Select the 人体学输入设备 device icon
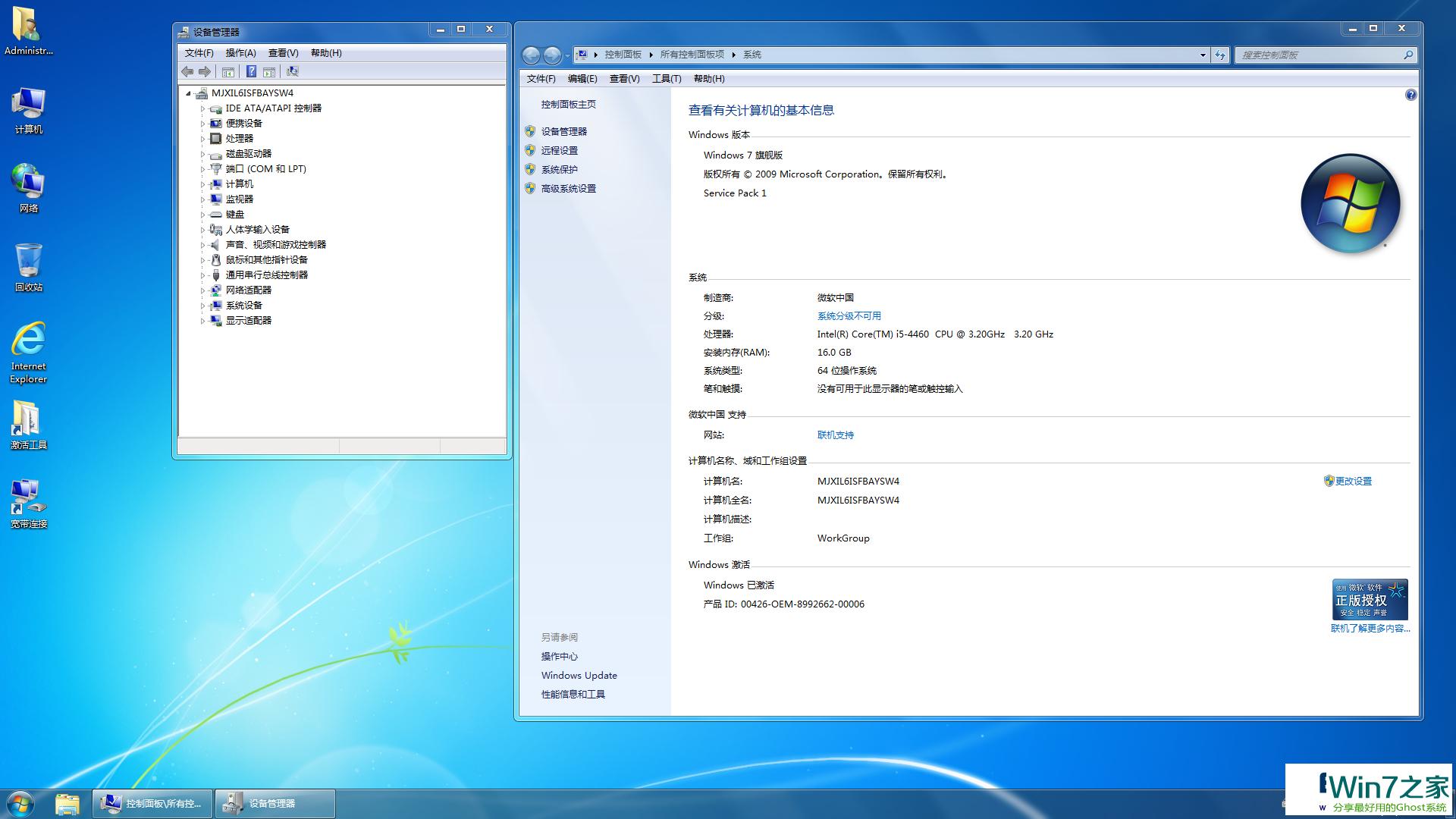 [216, 229]
